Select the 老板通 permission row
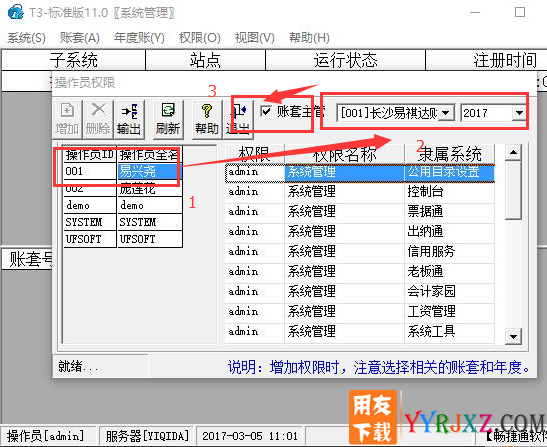547x447 pixels. (x=360, y=271)
